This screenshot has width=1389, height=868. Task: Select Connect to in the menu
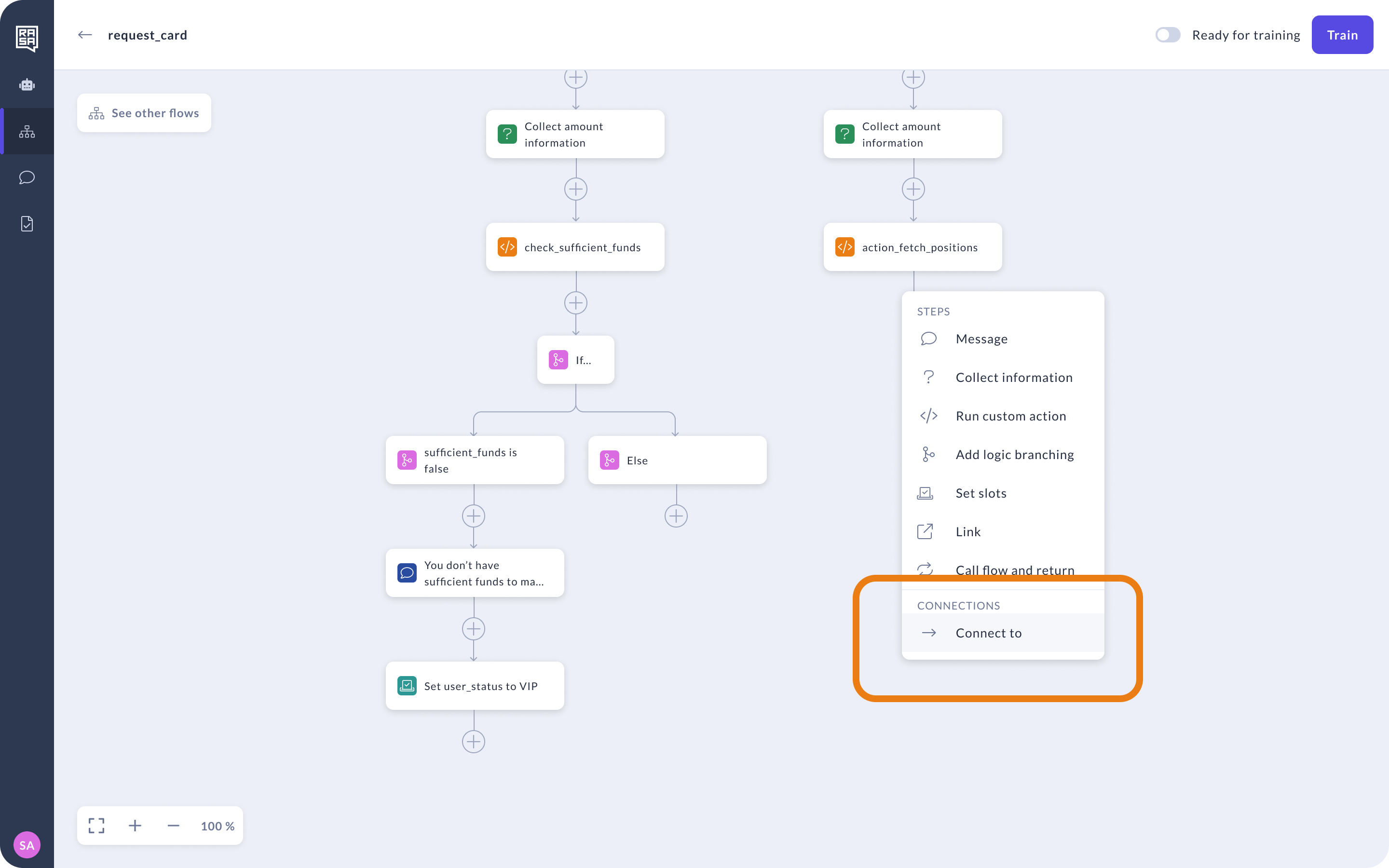pos(988,633)
